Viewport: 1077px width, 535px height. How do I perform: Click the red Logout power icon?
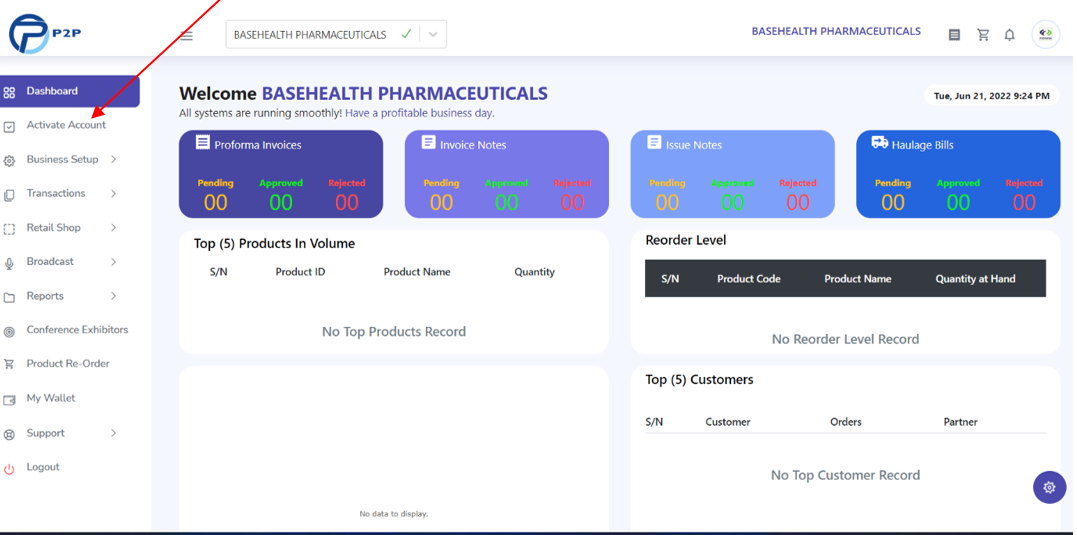9,469
